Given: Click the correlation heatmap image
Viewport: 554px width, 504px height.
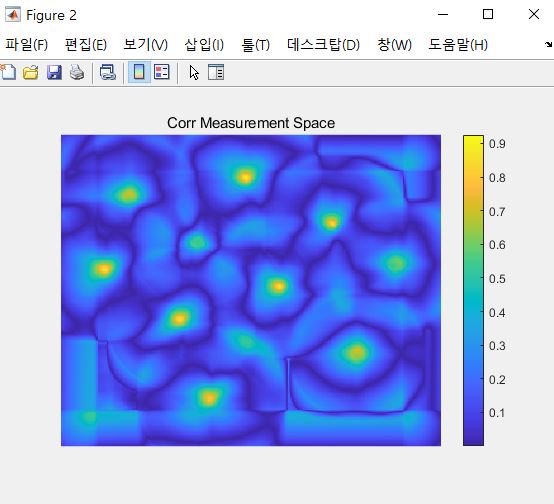Looking at the screenshot, I should [x=251, y=290].
